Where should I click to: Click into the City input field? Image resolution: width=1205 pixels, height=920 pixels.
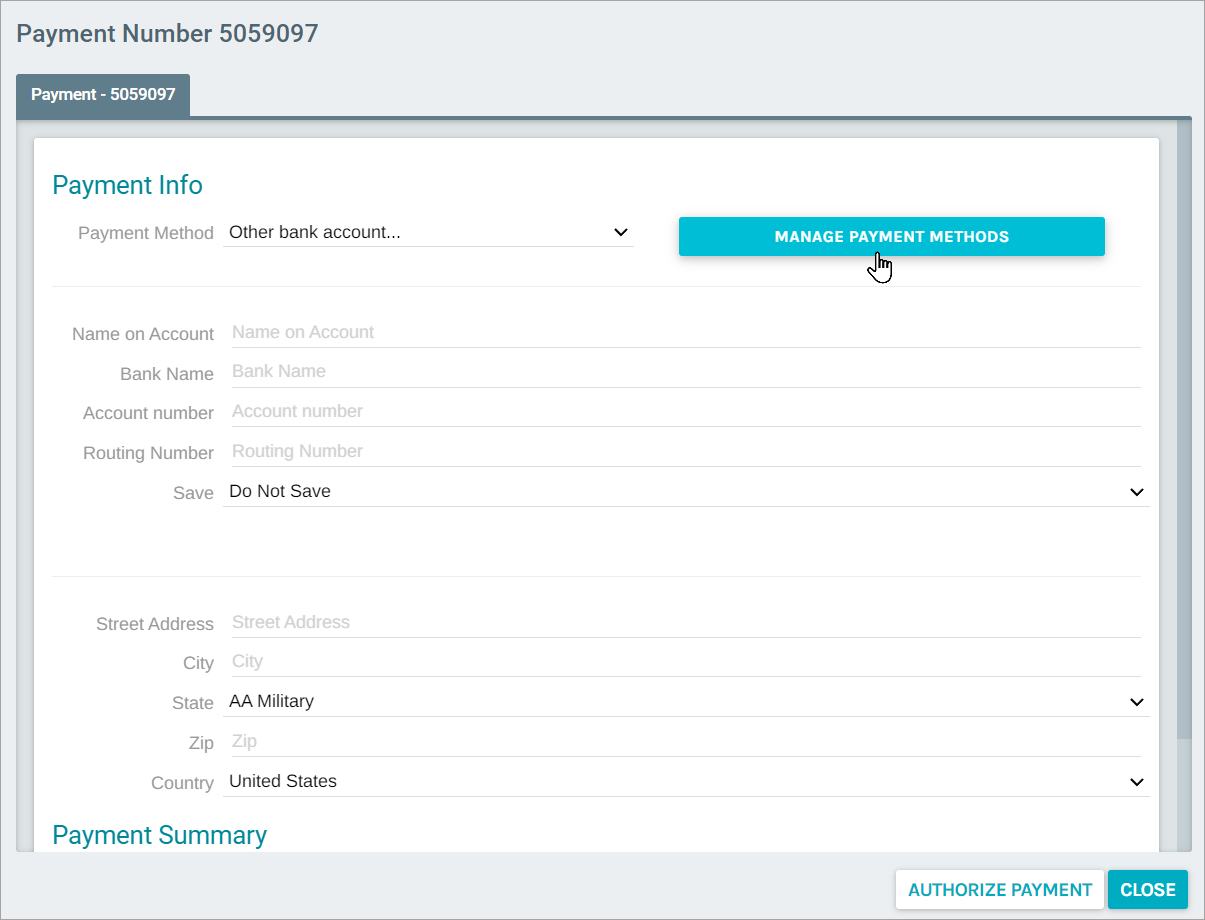point(686,661)
